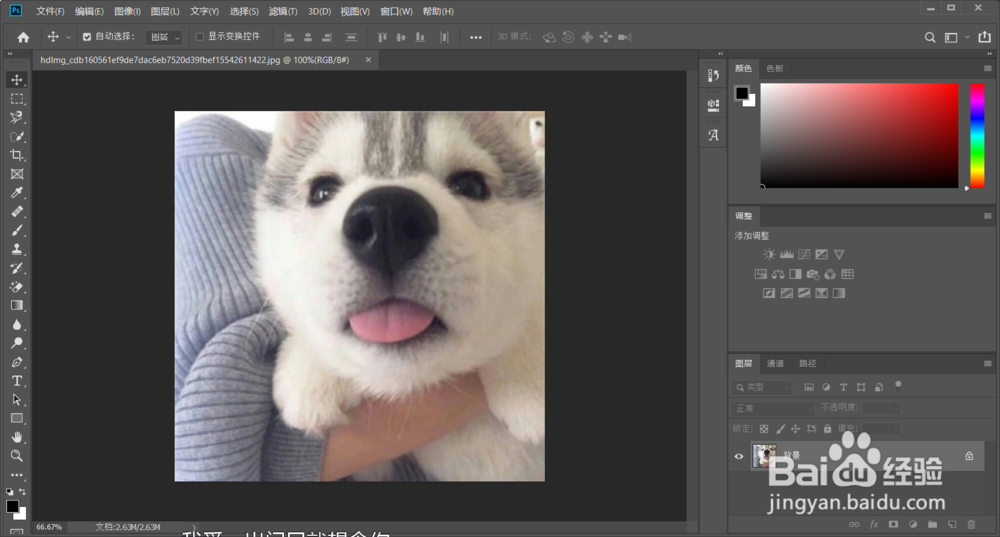
Task: Pick the Horizontal Type tool
Action: pos(17,381)
